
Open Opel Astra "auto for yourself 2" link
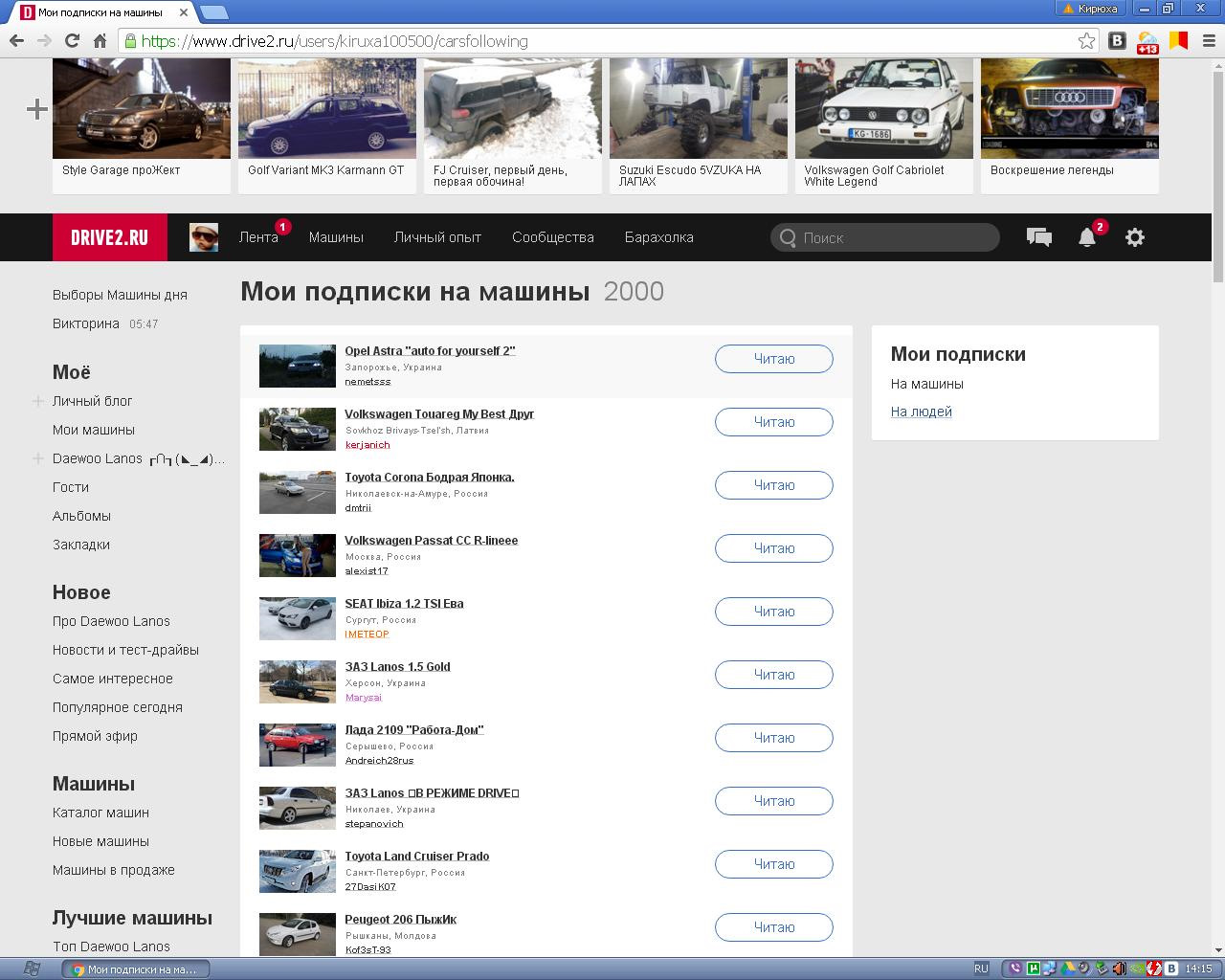click(x=430, y=351)
